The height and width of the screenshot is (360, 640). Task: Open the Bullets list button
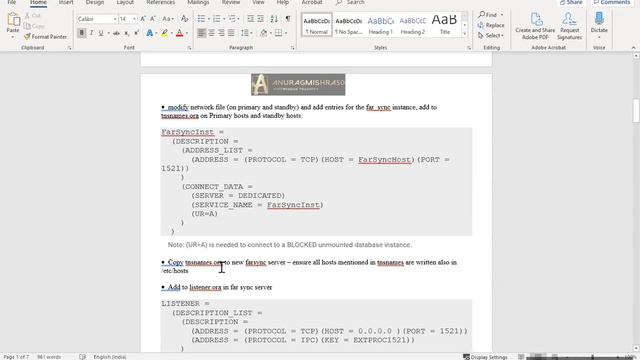(201, 19)
